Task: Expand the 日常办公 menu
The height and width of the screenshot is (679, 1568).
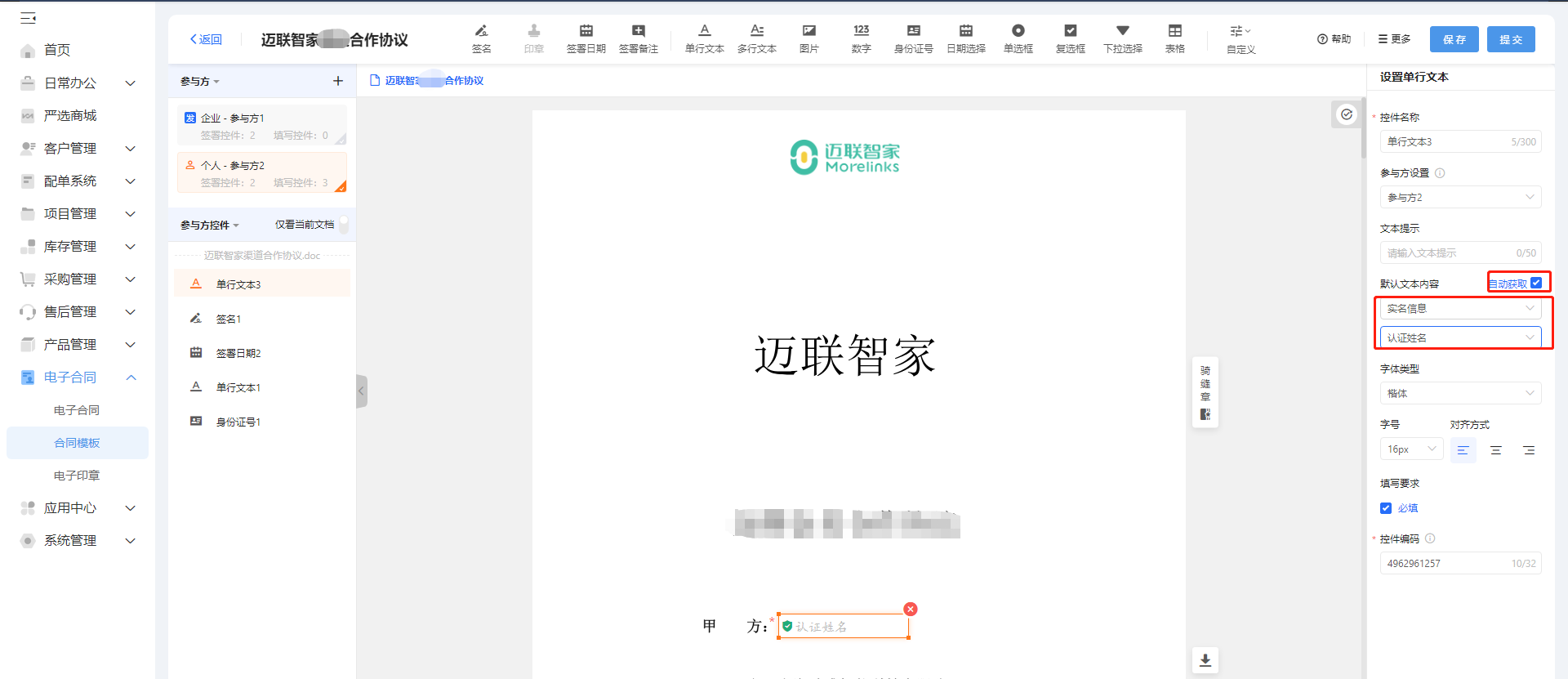Action: tap(78, 83)
